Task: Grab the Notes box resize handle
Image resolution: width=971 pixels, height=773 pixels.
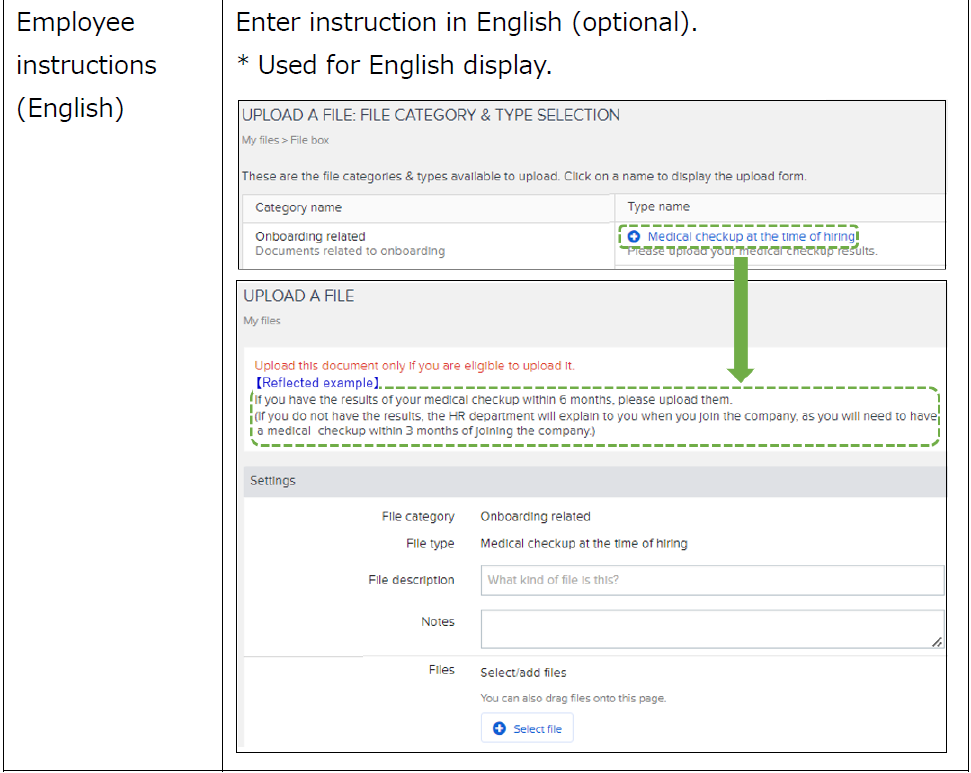Action: 937,643
